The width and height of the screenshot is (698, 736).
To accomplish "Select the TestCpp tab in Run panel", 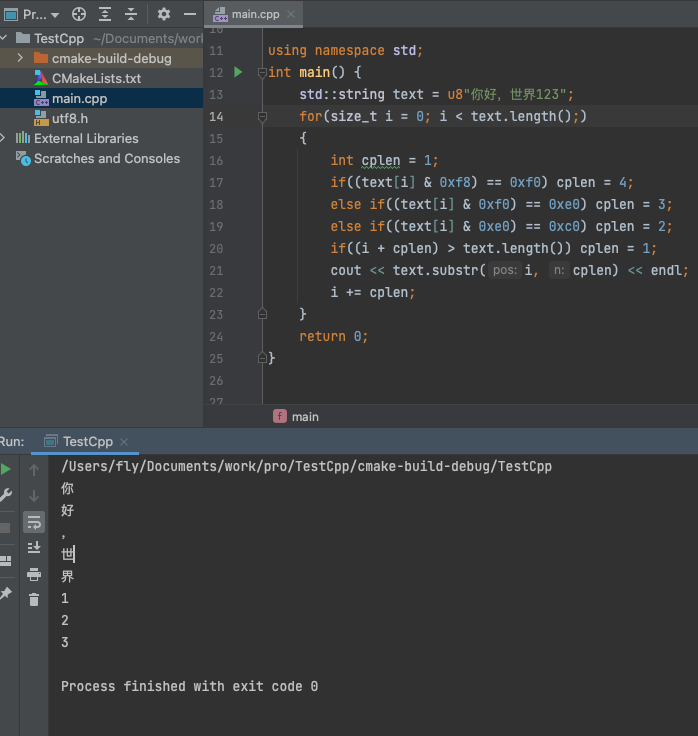I will pyautogui.click(x=87, y=441).
